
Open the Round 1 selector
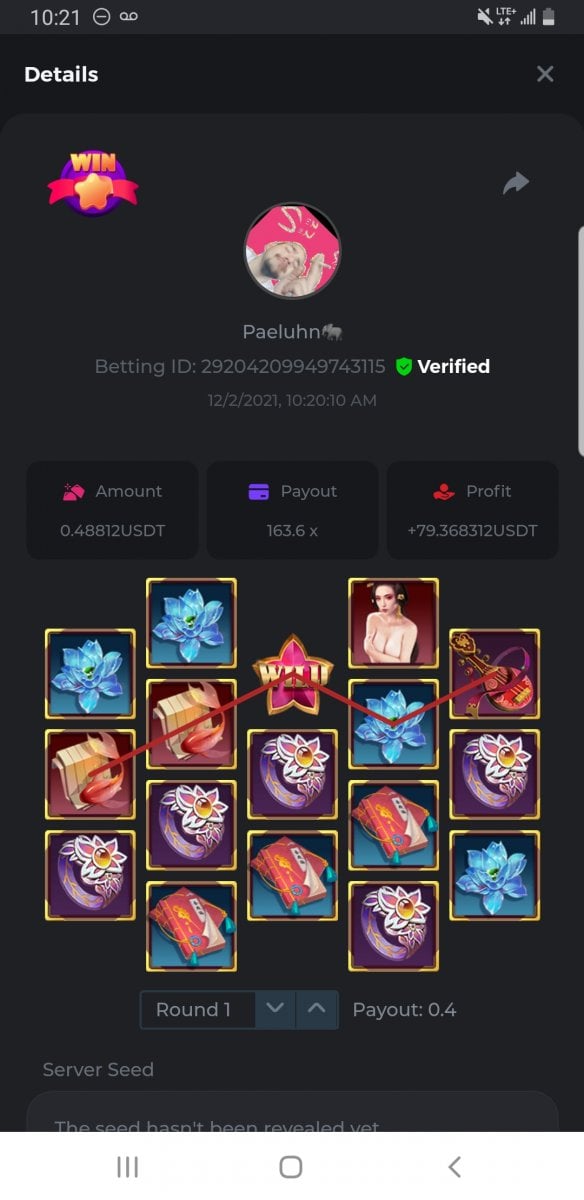coord(198,1009)
